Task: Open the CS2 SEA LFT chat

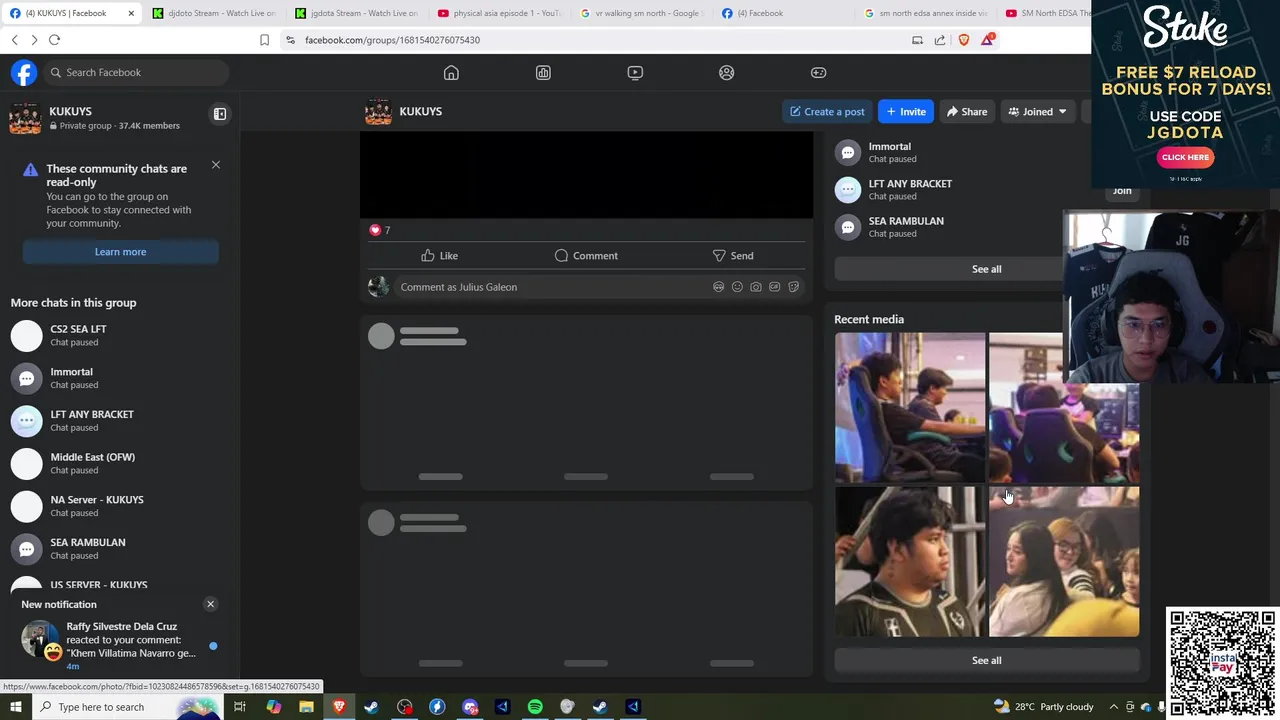Action: pos(120,335)
